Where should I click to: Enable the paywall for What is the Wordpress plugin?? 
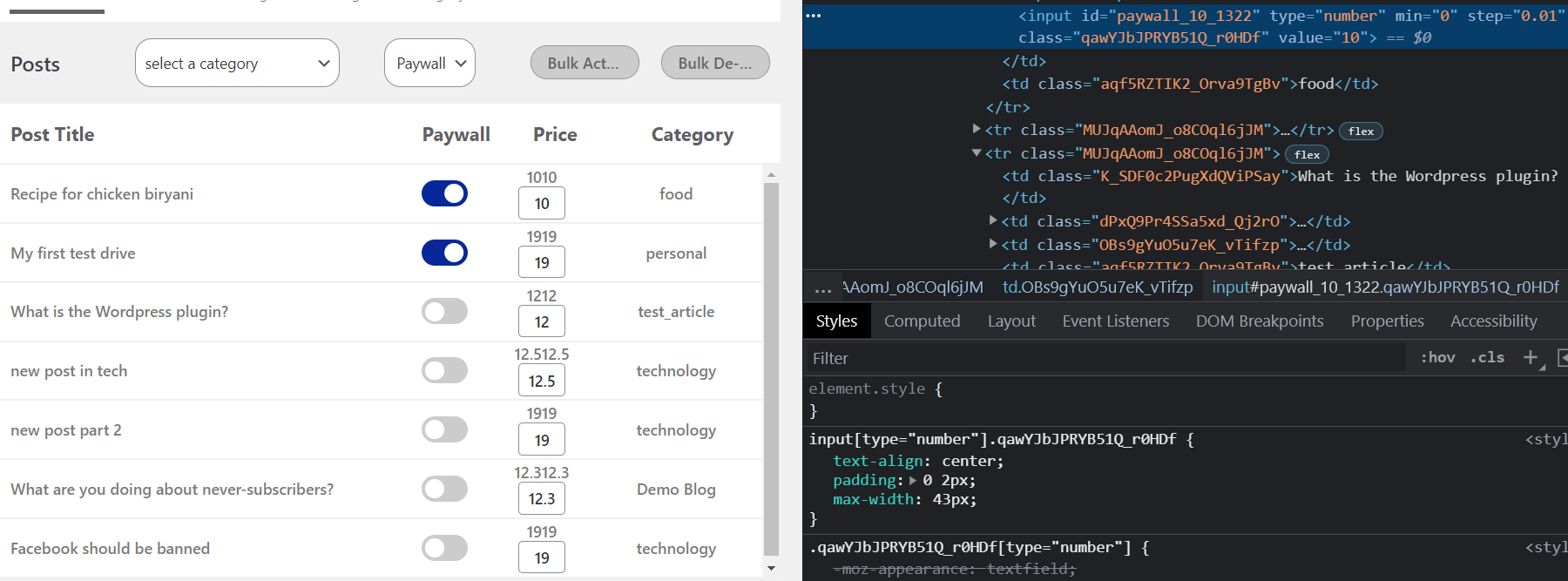click(444, 311)
